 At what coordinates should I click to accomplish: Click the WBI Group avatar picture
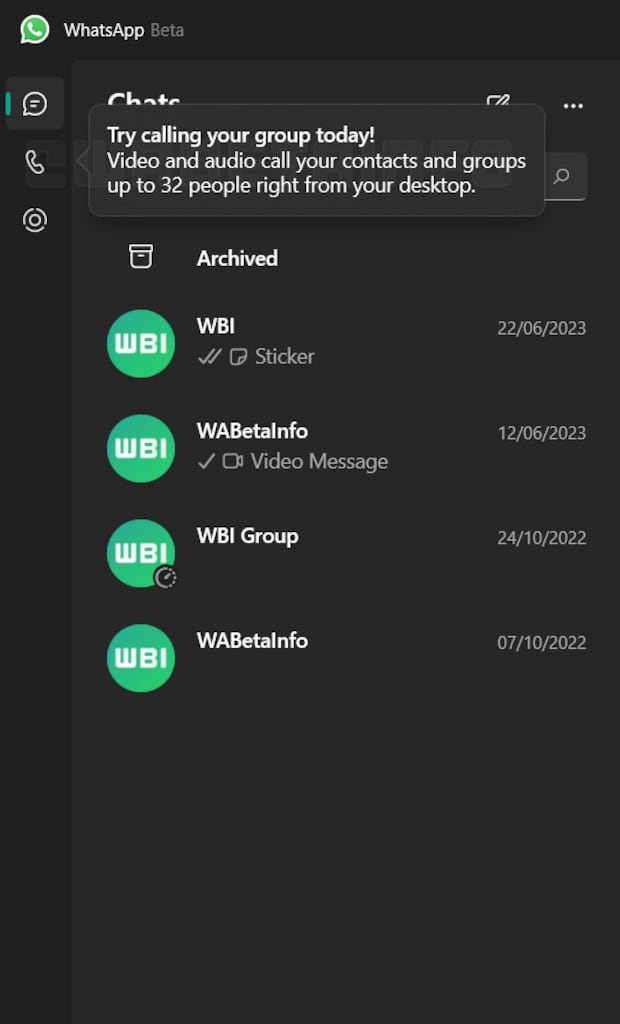(141, 552)
